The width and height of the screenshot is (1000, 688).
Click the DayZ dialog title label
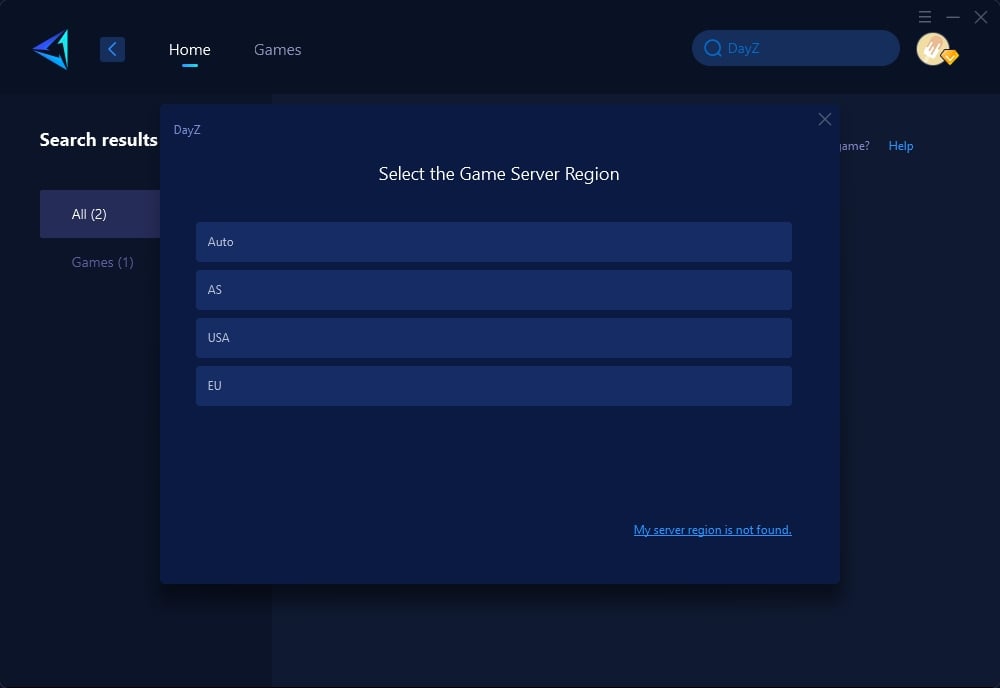(187, 130)
